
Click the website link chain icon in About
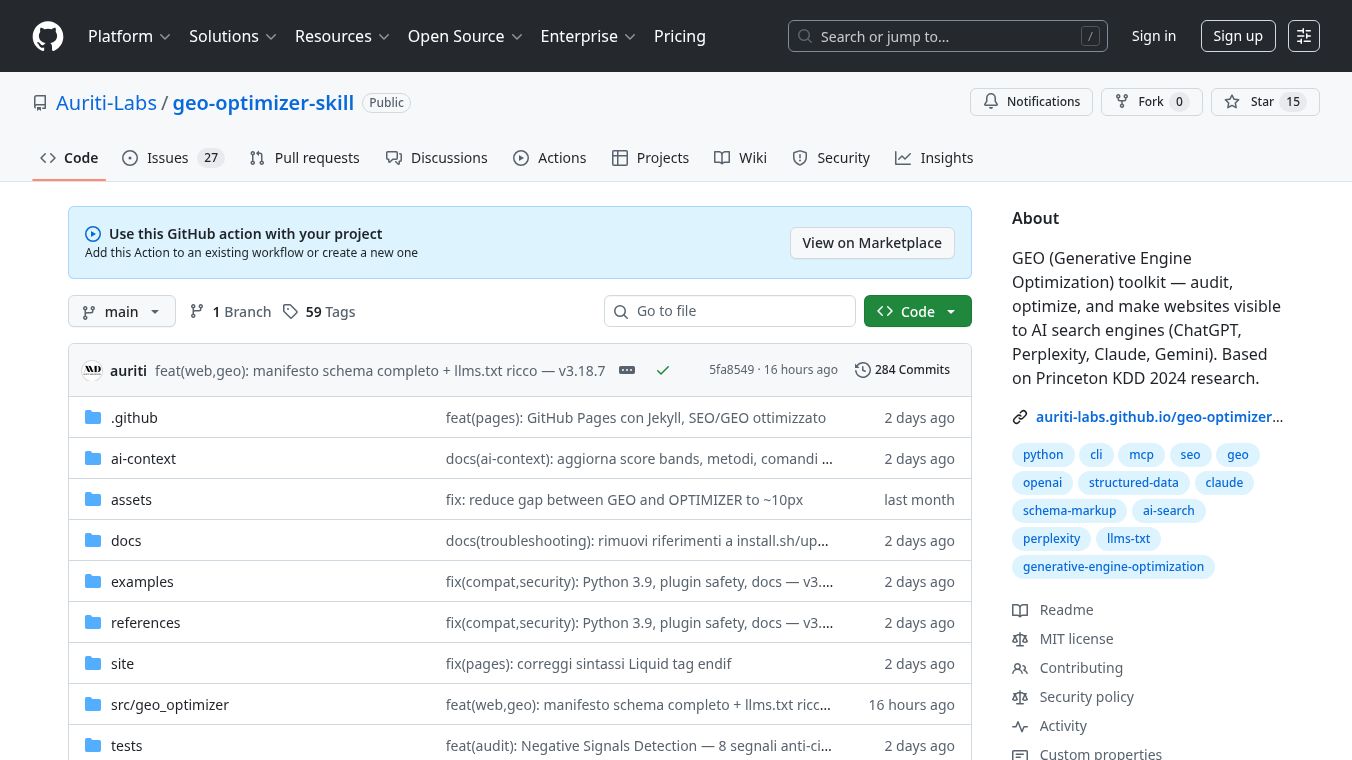[1020, 417]
